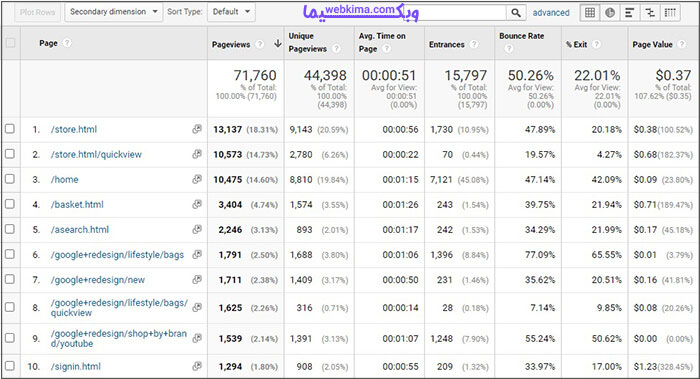Open /store.html in new window icon
This screenshot has height=379, width=700.
(x=197, y=129)
